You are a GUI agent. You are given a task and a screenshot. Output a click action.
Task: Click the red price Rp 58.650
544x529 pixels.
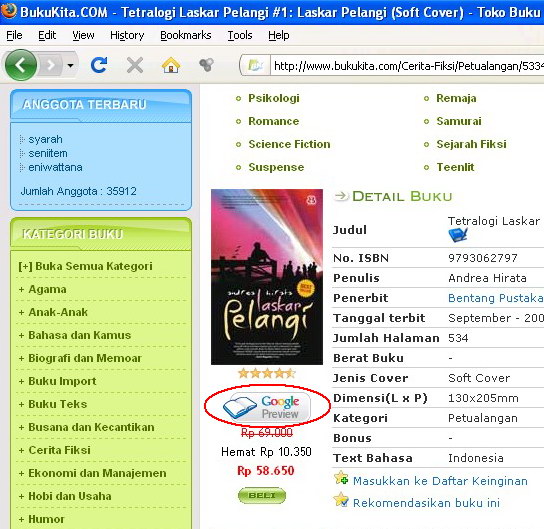click(266, 471)
